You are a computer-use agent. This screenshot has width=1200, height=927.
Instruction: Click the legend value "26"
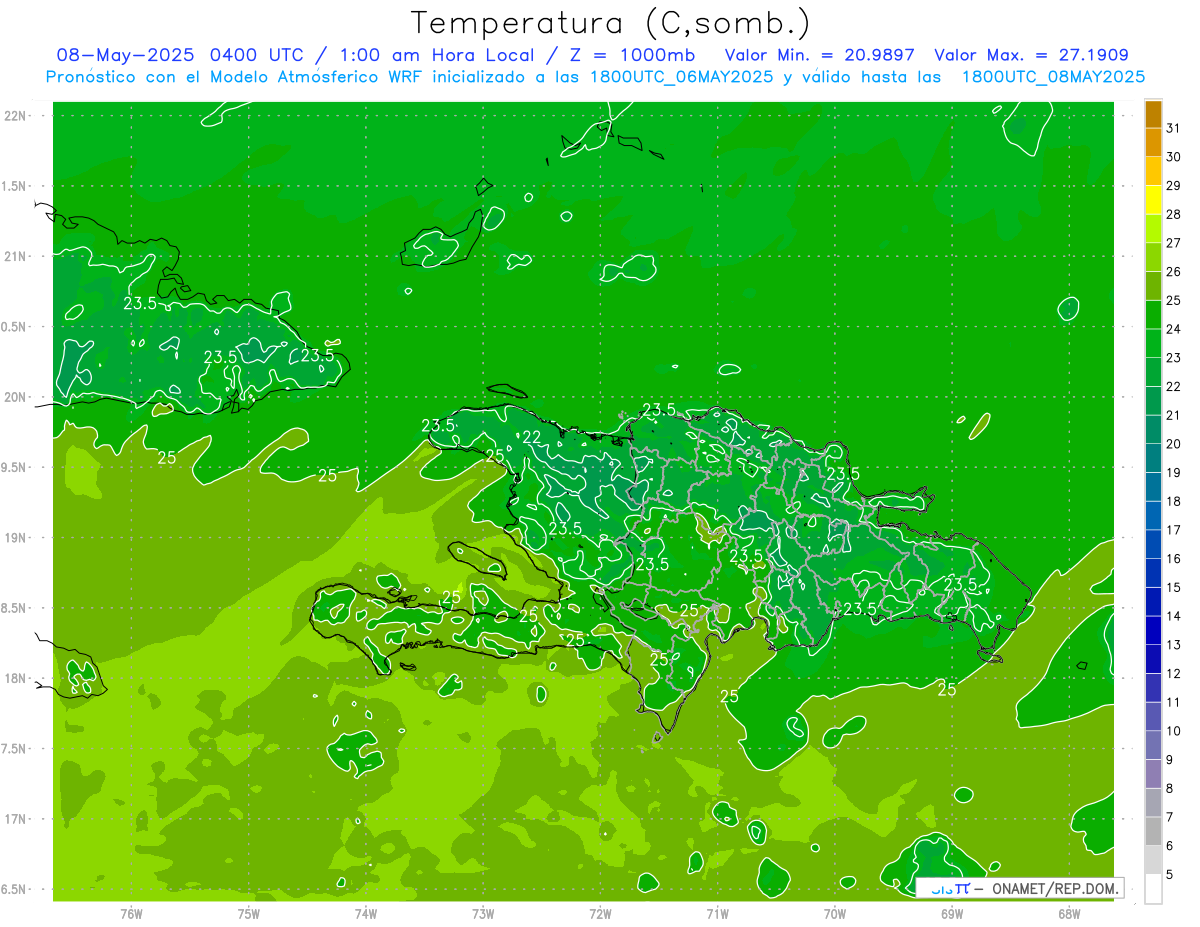click(1173, 272)
